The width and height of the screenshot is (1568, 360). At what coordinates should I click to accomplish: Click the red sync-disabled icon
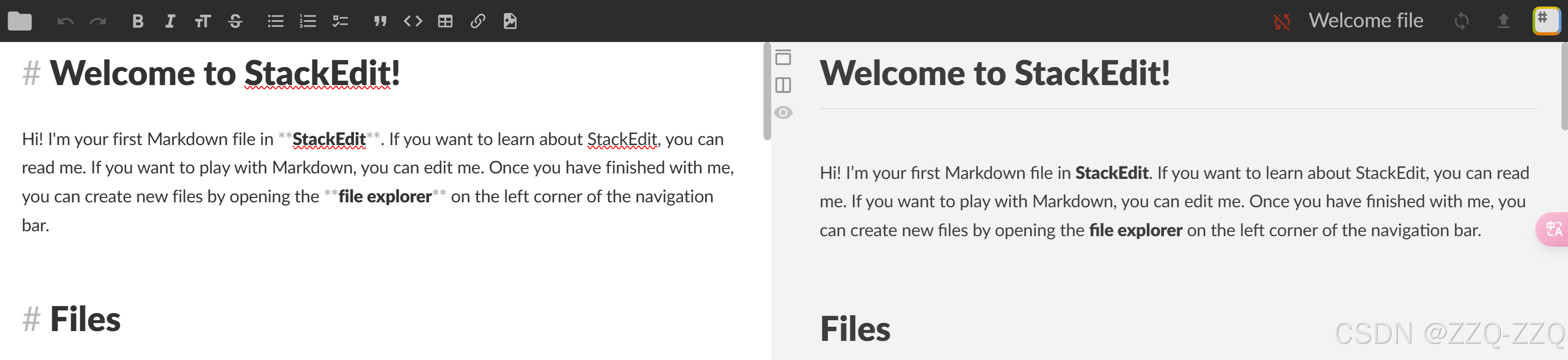click(x=1282, y=22)
